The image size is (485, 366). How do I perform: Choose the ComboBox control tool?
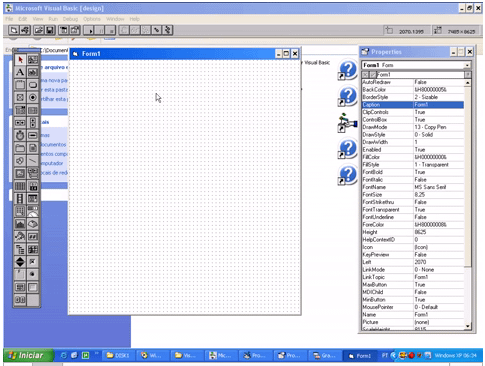click(20, 110)
